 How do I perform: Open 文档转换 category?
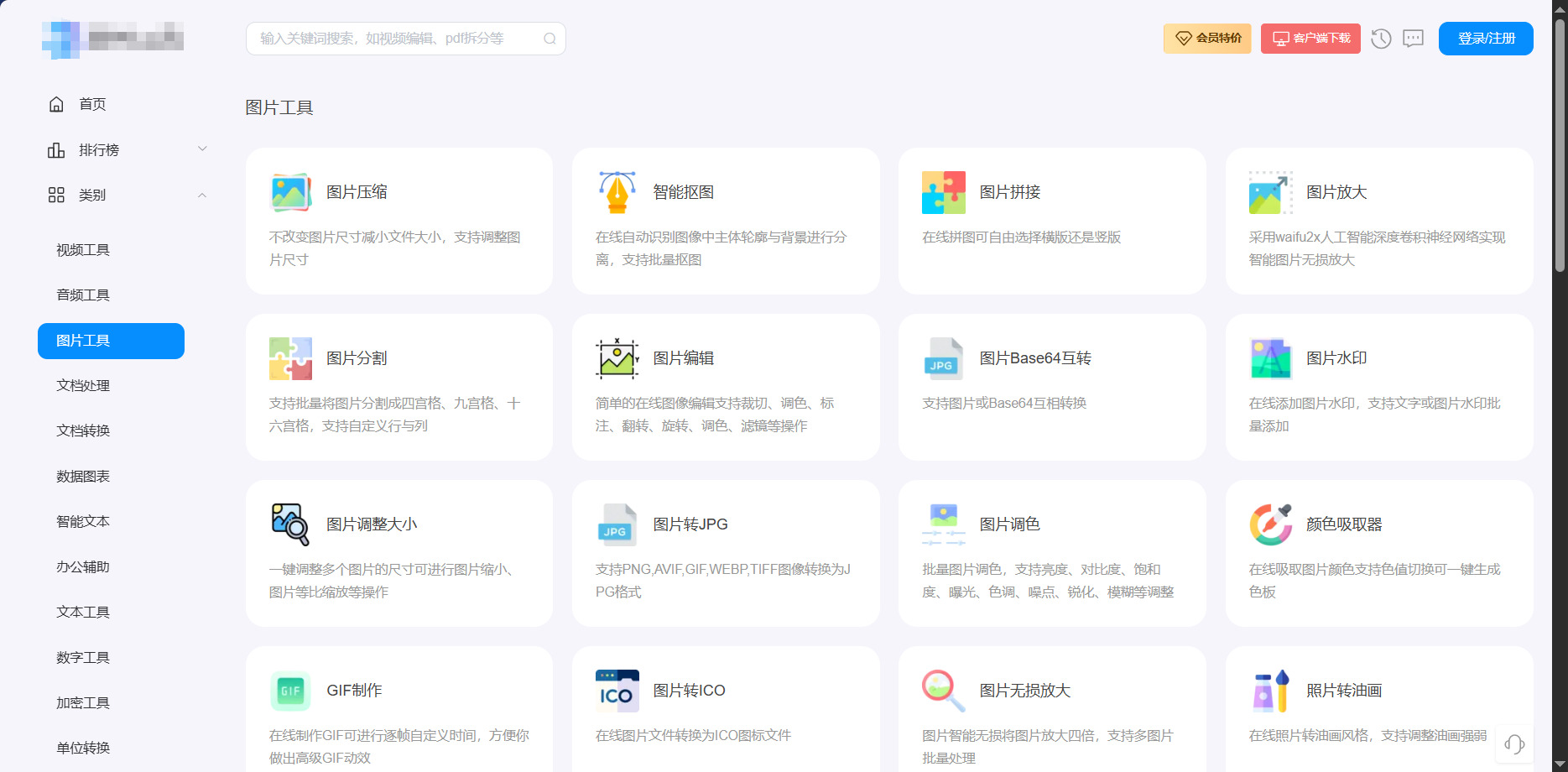[83, 431]
